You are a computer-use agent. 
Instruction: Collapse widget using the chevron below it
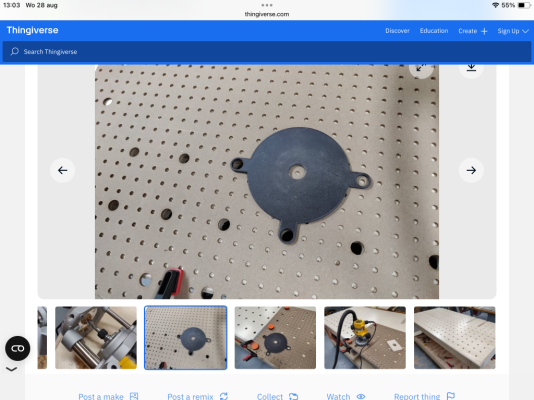point(11,369)
